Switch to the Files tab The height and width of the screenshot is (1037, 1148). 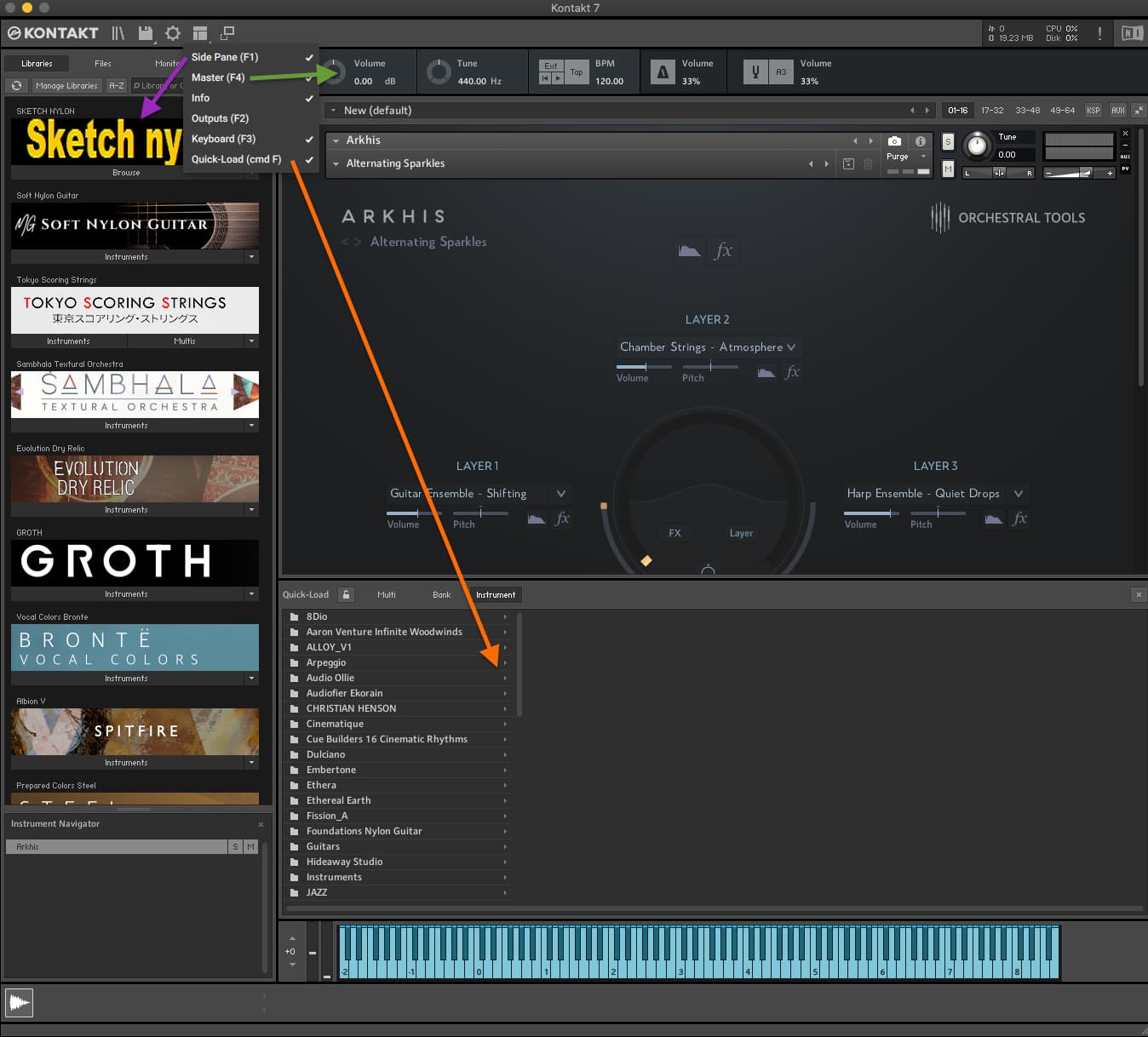pos(103,64)
